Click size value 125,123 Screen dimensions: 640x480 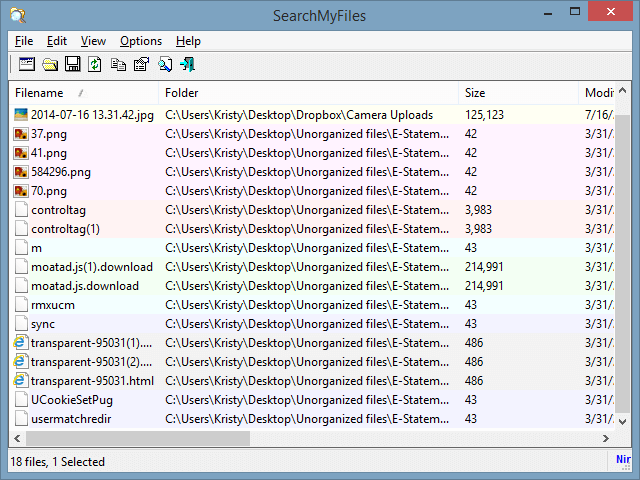click(x=484, y=115)
